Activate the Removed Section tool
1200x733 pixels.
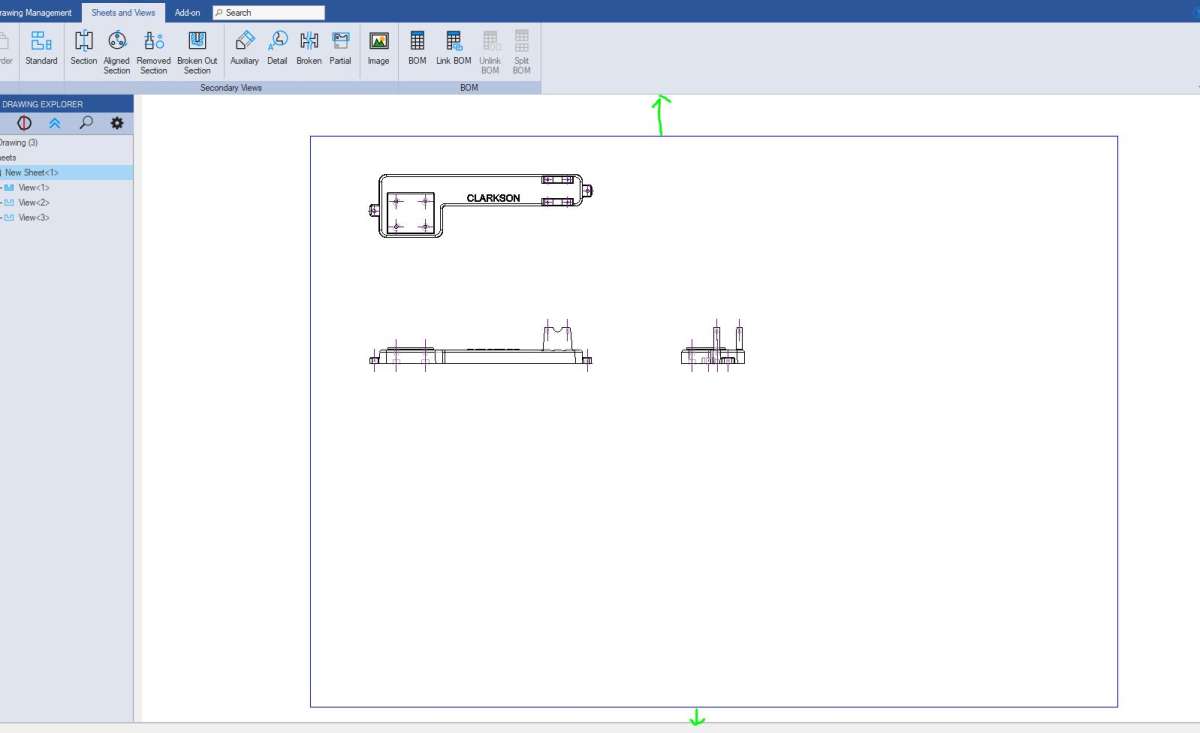pyautogui.click(x=154, y=52)
